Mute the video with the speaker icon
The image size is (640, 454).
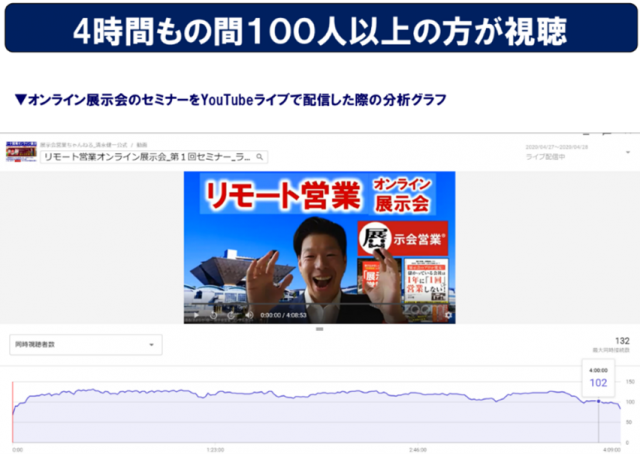tap(249, 315)
